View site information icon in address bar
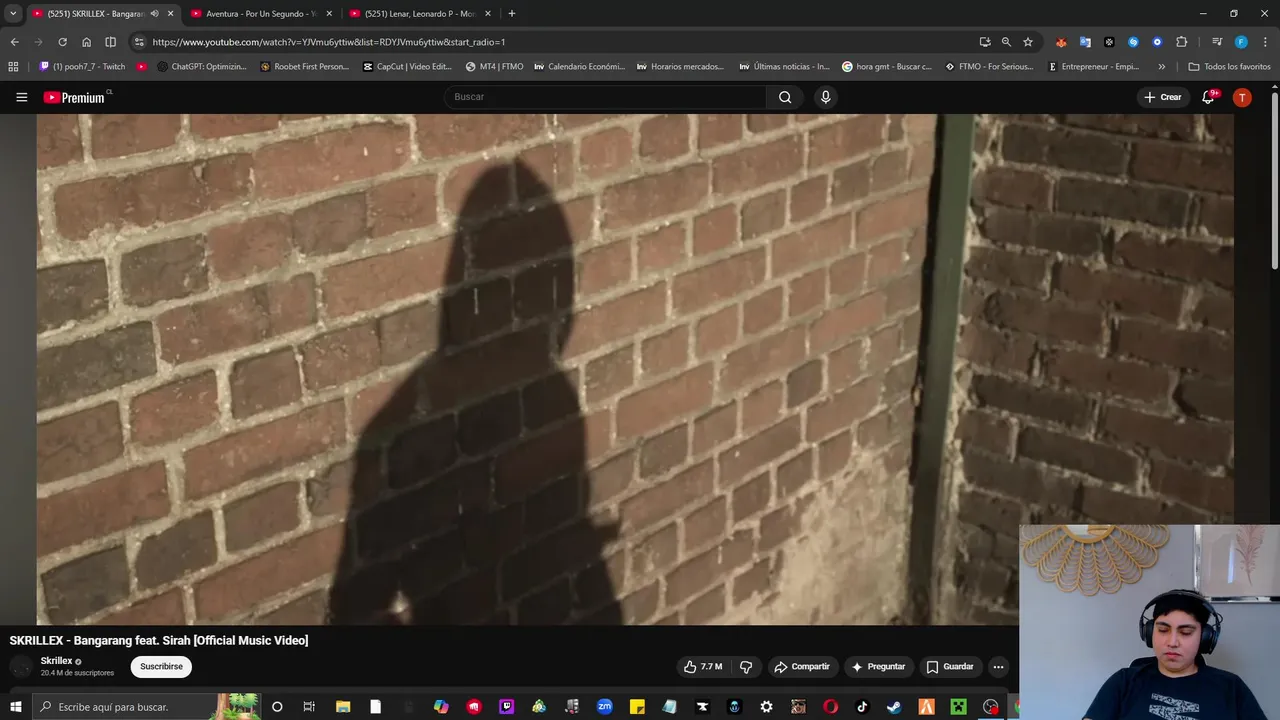 pos(139,42)
